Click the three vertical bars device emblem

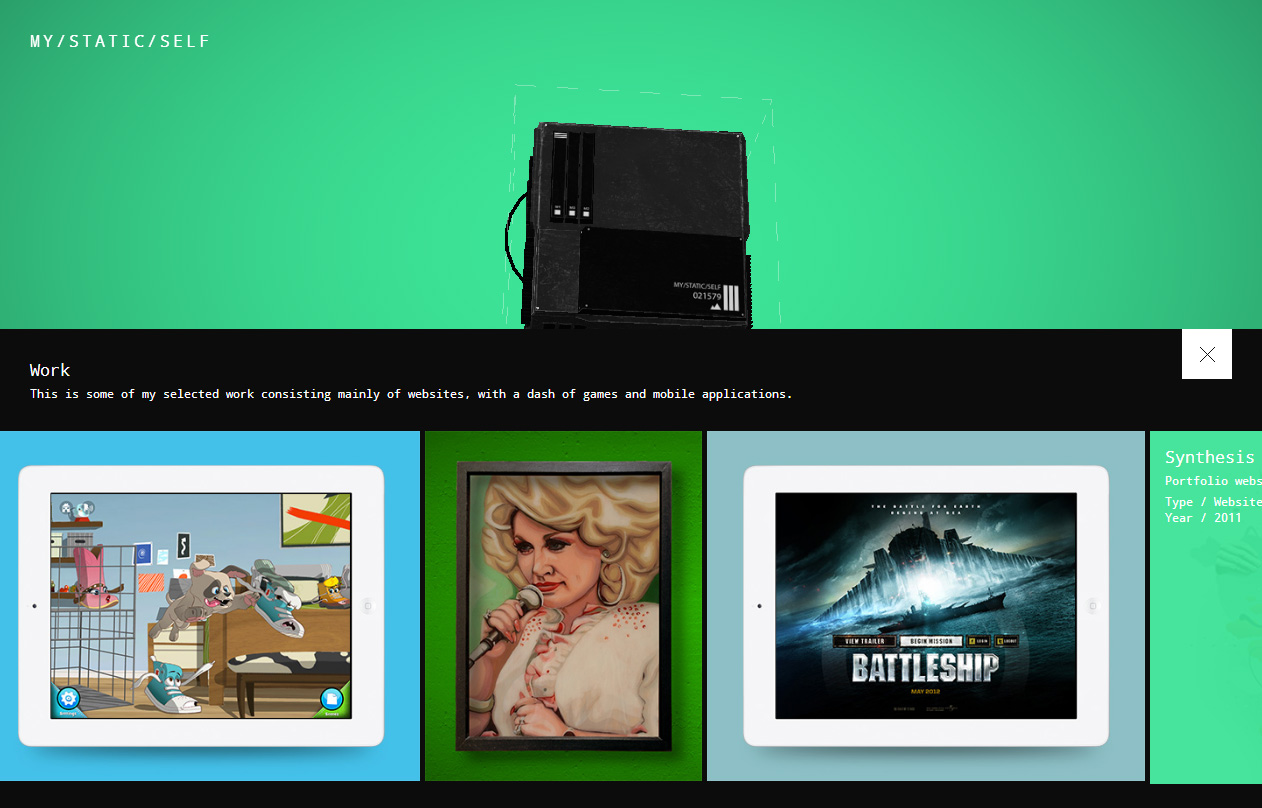pos(731,299)
